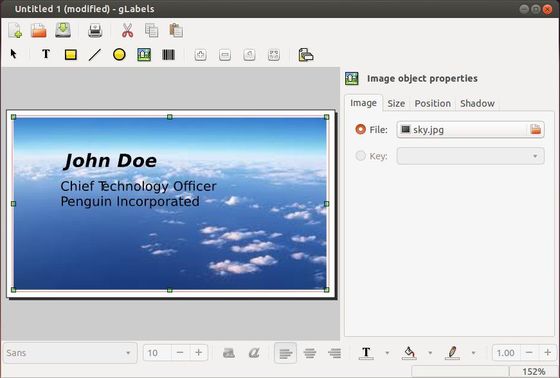Activate the Barcode tool

click(168, 55)
